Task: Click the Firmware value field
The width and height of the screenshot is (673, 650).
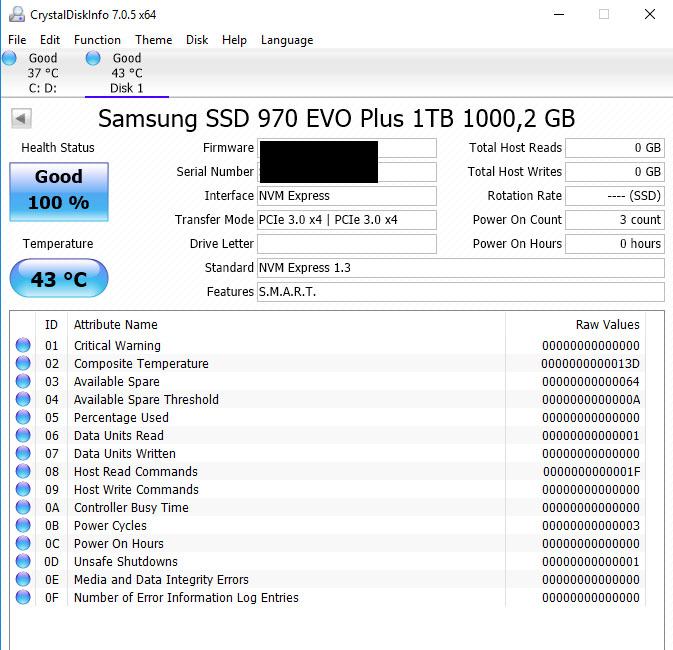Action: [x=347, y=148]
